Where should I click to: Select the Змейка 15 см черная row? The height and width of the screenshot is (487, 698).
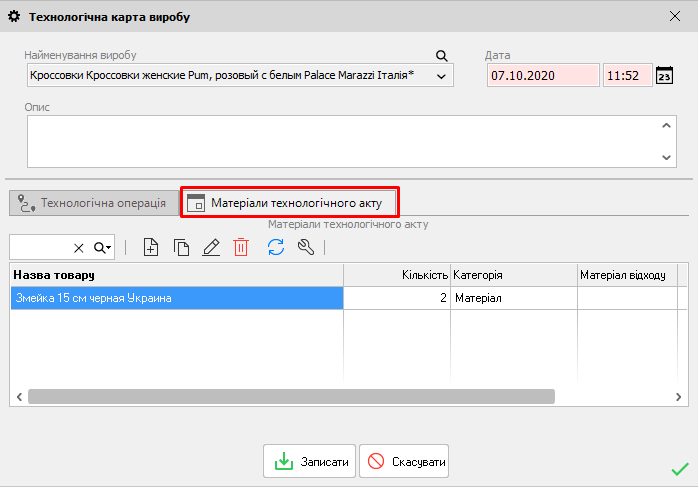[176, 298]
